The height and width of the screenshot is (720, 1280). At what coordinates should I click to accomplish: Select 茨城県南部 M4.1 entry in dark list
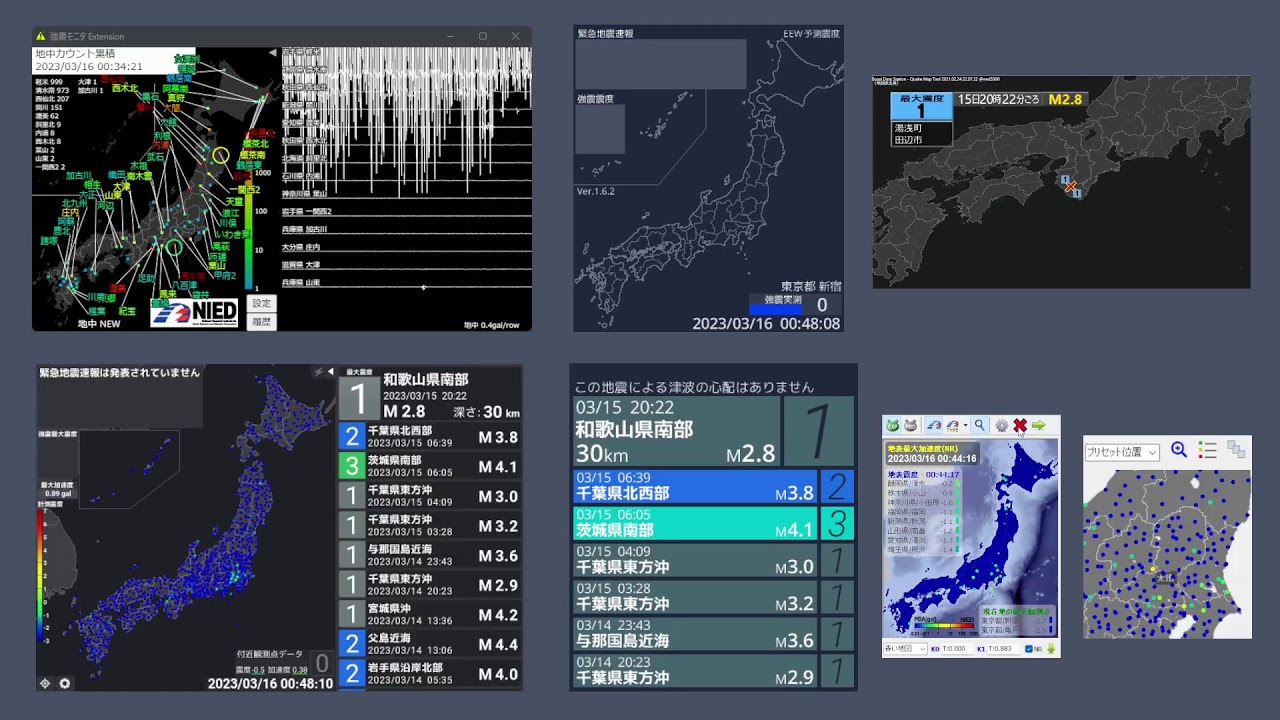coord(430,466)
